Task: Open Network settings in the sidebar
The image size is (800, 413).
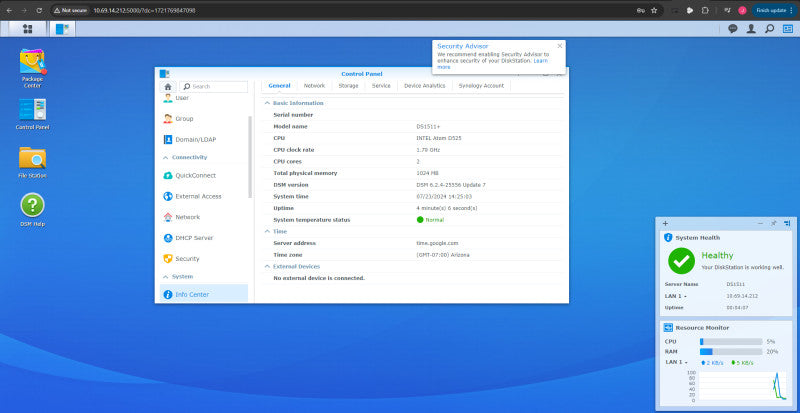Action: [x=204, y=217]
